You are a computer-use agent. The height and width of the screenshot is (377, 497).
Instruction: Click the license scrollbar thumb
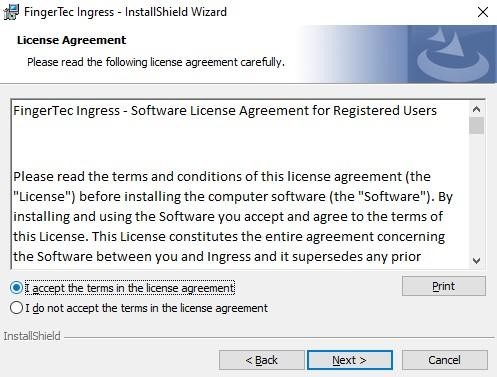click(476, 126)
